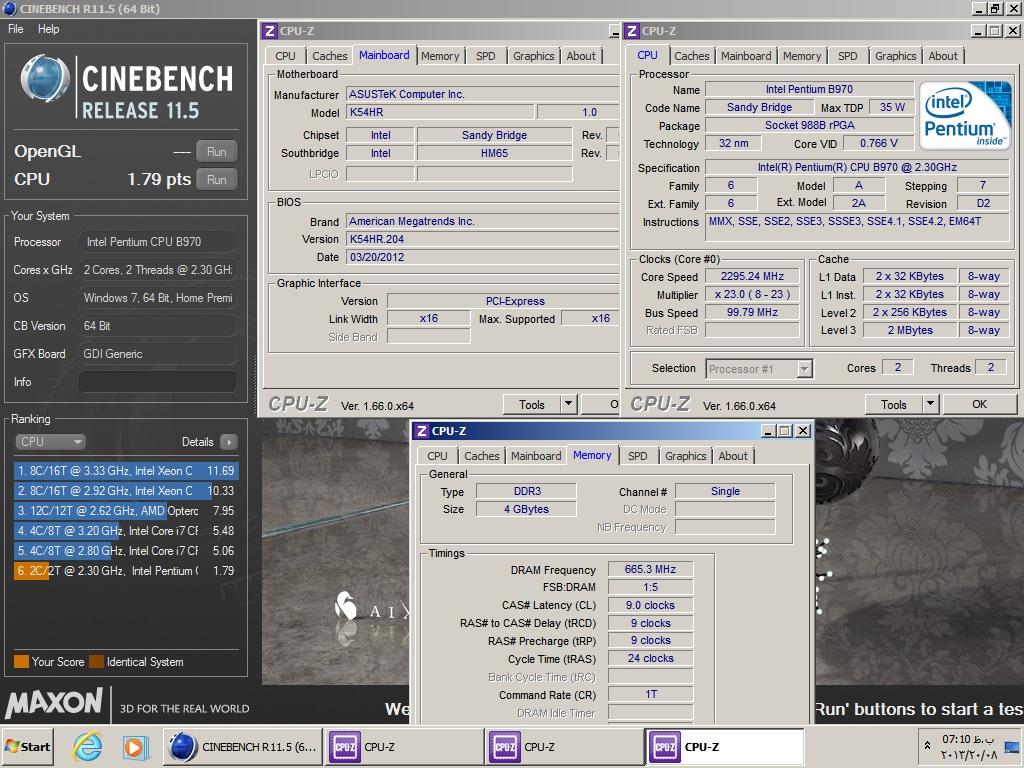Run the CPU benchmark

[x=217, y=180]
